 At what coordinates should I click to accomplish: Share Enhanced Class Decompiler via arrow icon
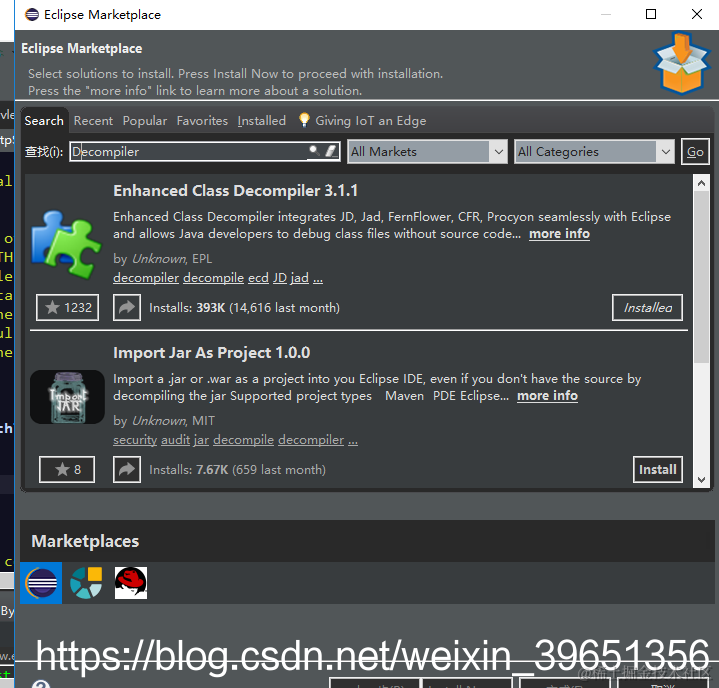pos(127,307)
